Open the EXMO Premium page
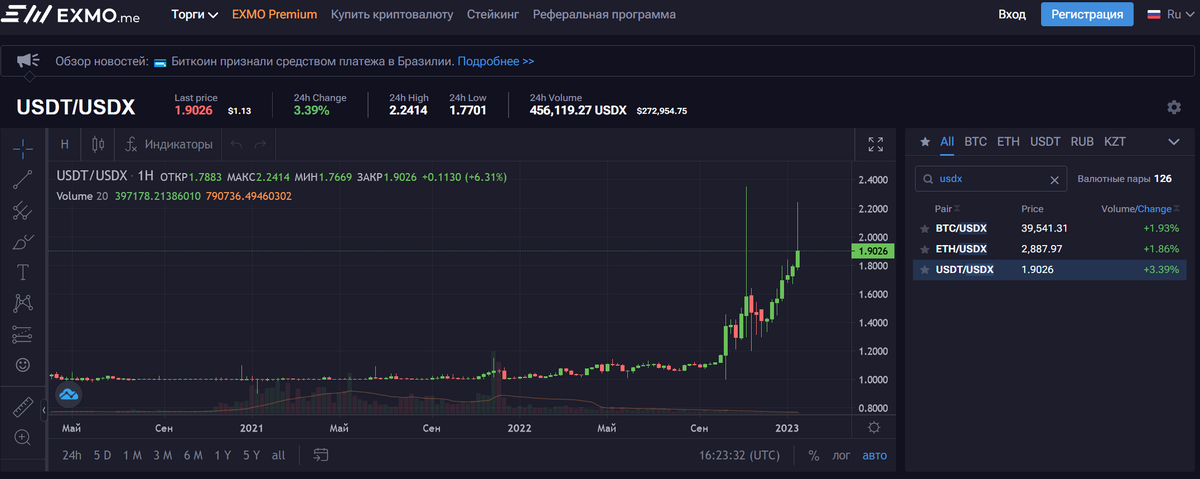 [x=275, y=15]
